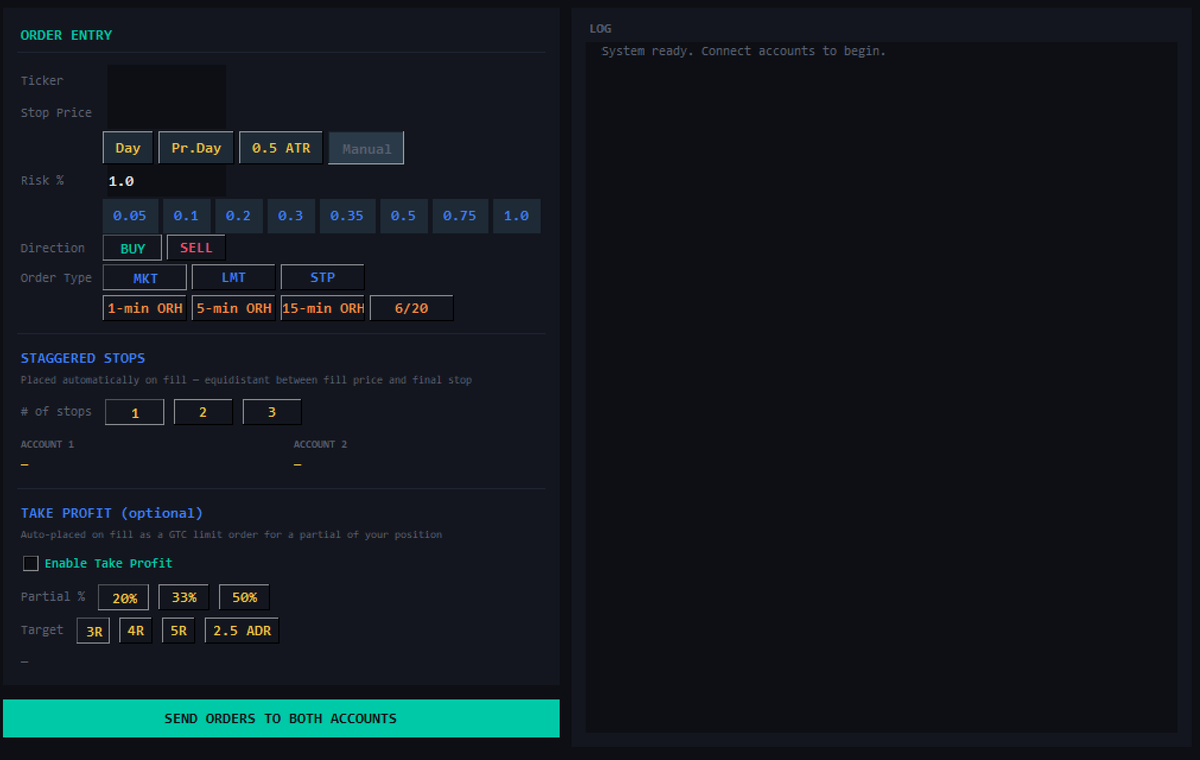
Task: Click the 'System ready' log message
Action: click(744, 51)
